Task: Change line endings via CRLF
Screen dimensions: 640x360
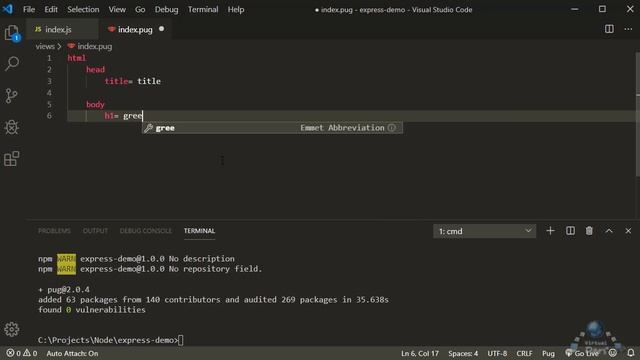Action: [524, 353]
